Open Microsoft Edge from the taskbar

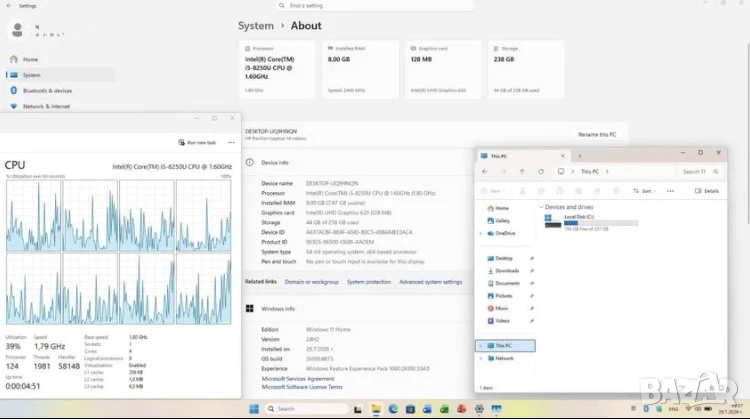coord(393,409)
